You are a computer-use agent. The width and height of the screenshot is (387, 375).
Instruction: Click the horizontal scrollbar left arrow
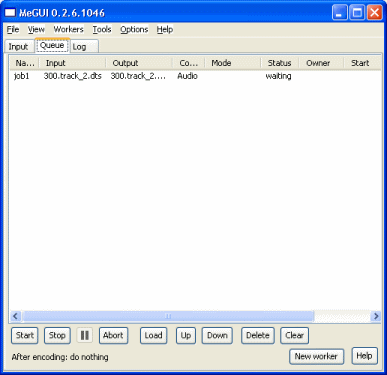[15, 316]
